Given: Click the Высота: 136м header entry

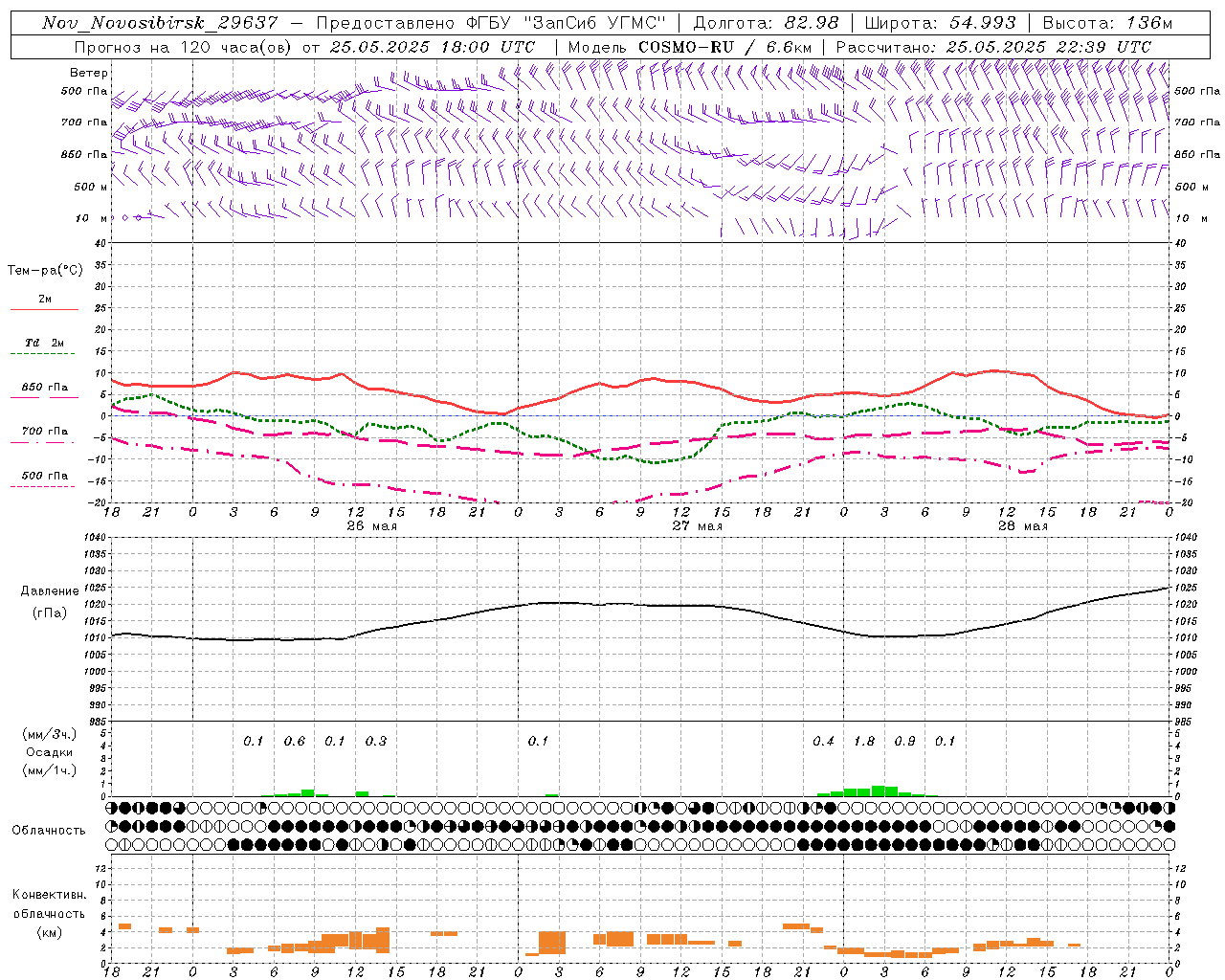Looking at the screenshot, I should 1107,23.
